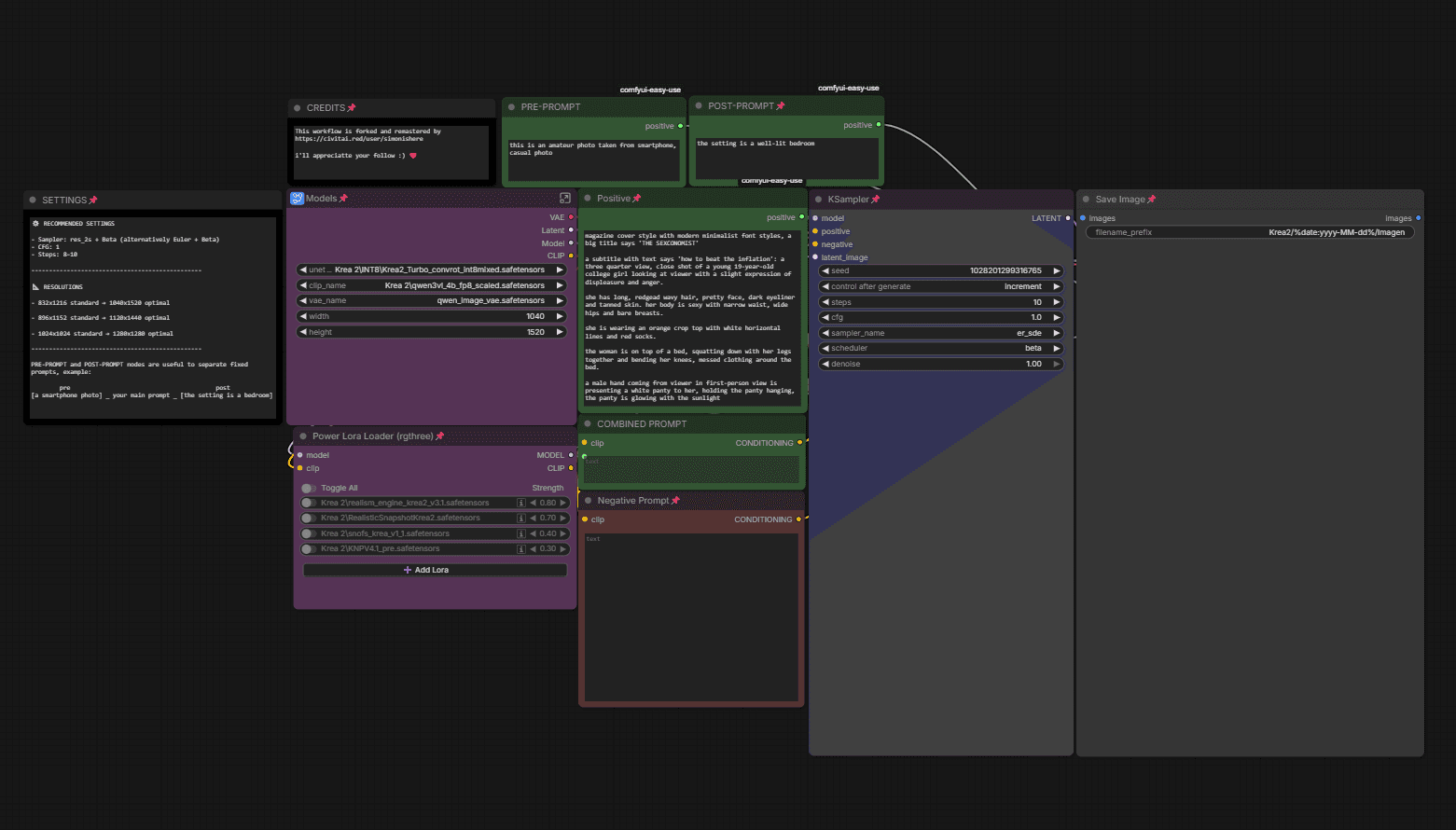Open info for realism_engine_krea2 lora
This screenshot has width=1456, height=830.
point(521,503)
